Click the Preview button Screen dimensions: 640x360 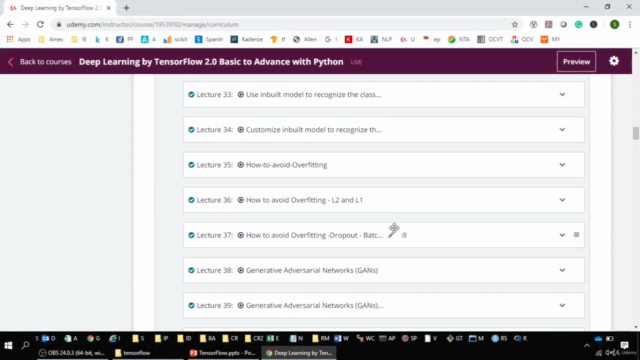pos(576,62)
